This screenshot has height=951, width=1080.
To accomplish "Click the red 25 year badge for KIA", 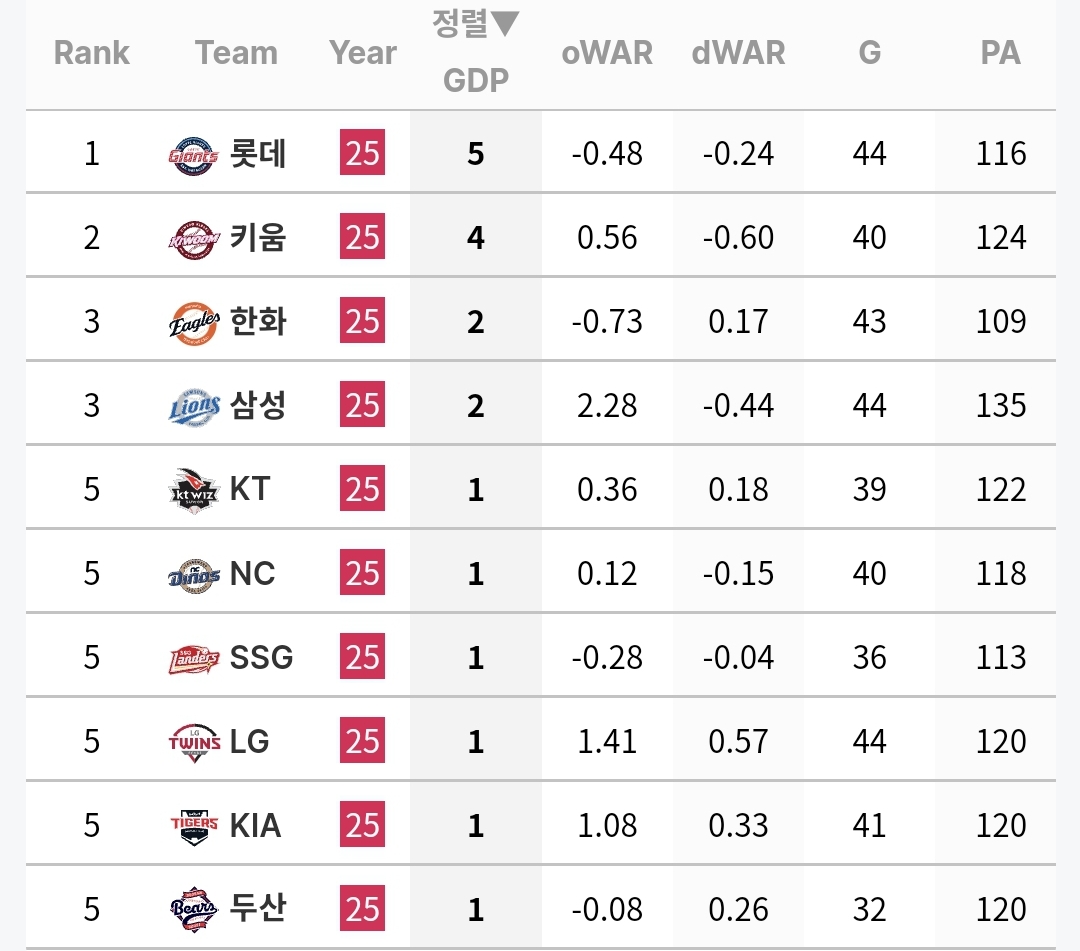I will point(362,826).
